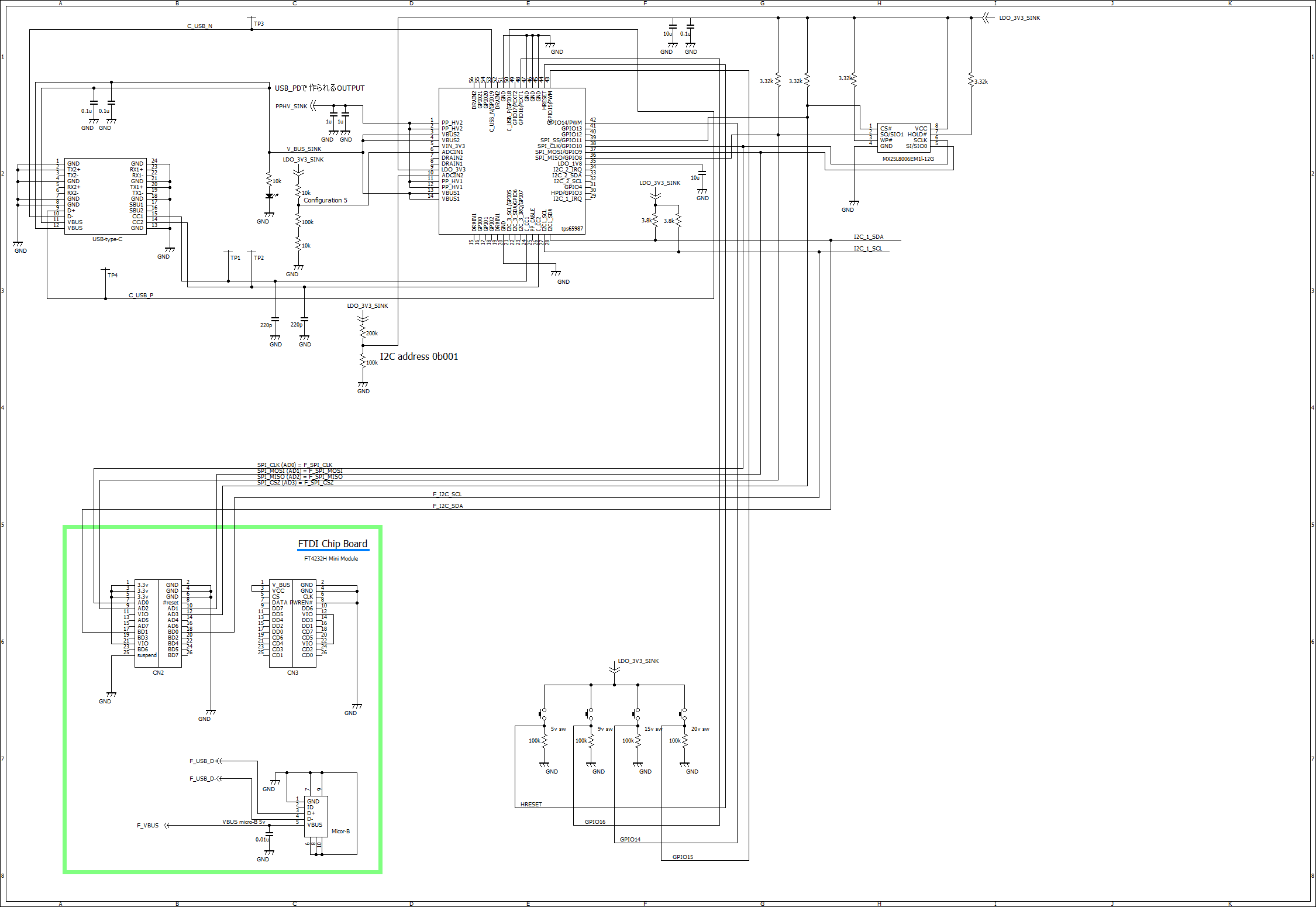Select the LED symbol below the 10k resistor
This screenshot has width=1316, height=907.
coord(270,197)
